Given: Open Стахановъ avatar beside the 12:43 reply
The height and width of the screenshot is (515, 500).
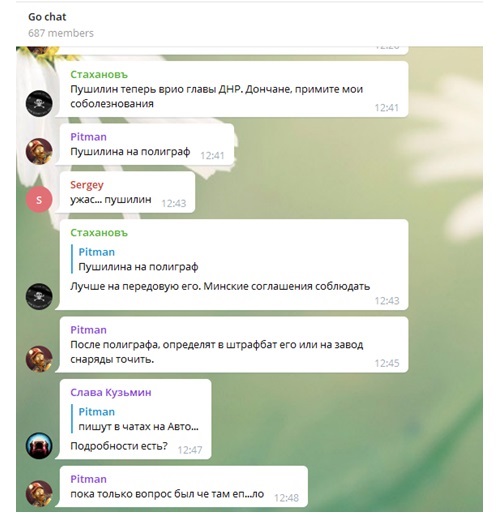Looking at the screenshot, I should tap(39, 296).
